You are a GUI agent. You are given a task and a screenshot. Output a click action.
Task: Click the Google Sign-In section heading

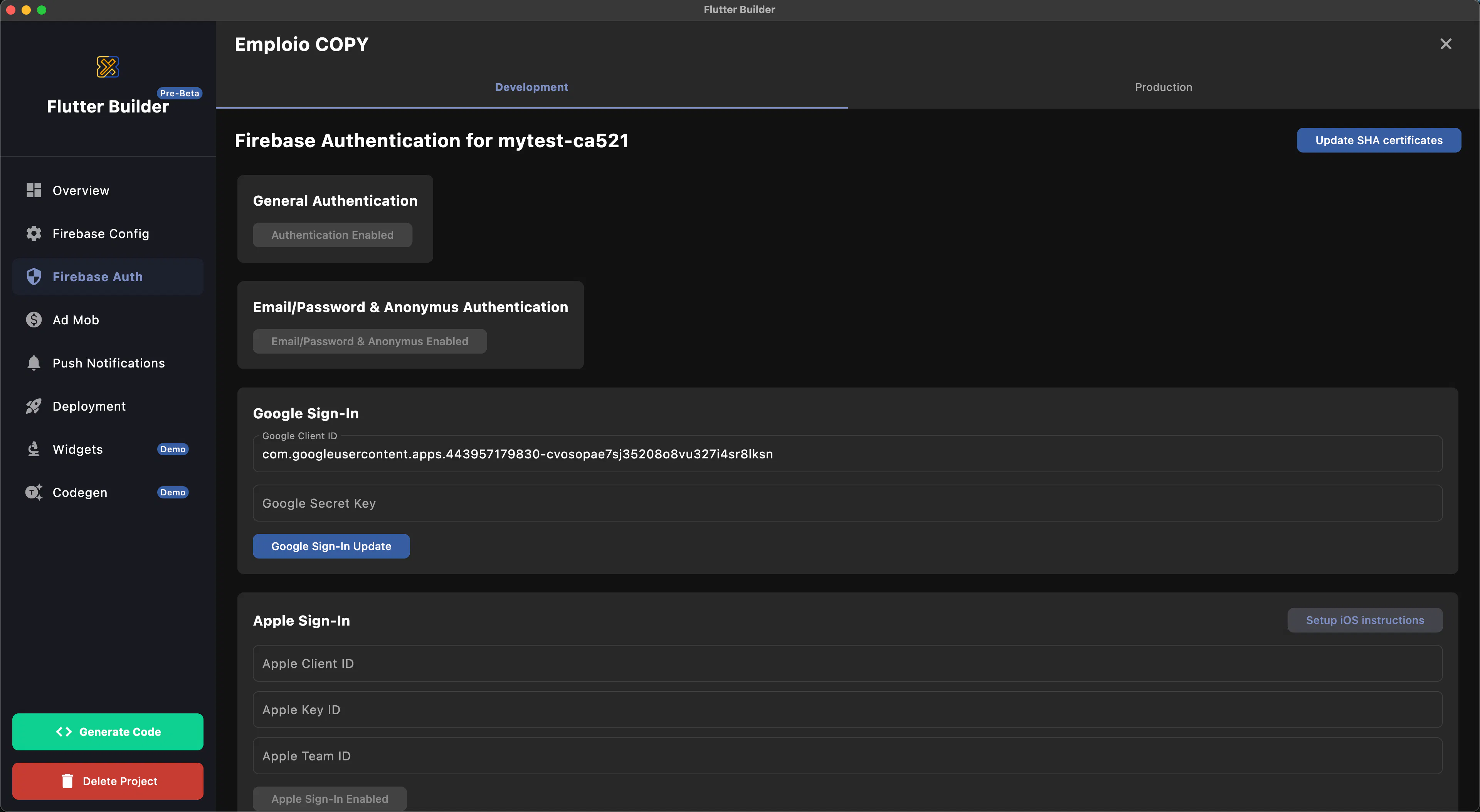tap(306, 413)
